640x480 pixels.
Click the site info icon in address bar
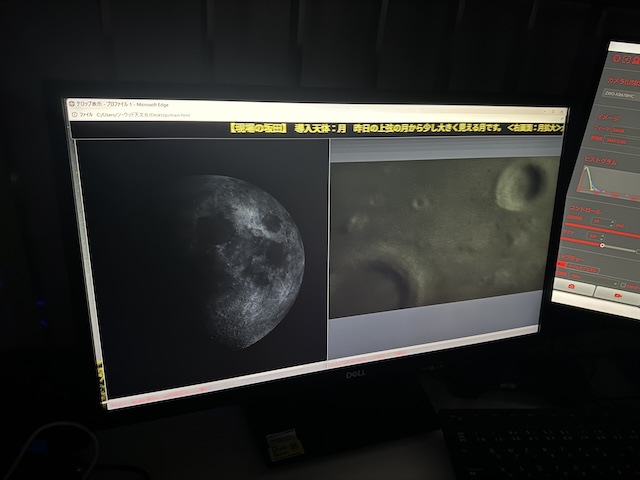pos(74,115)
